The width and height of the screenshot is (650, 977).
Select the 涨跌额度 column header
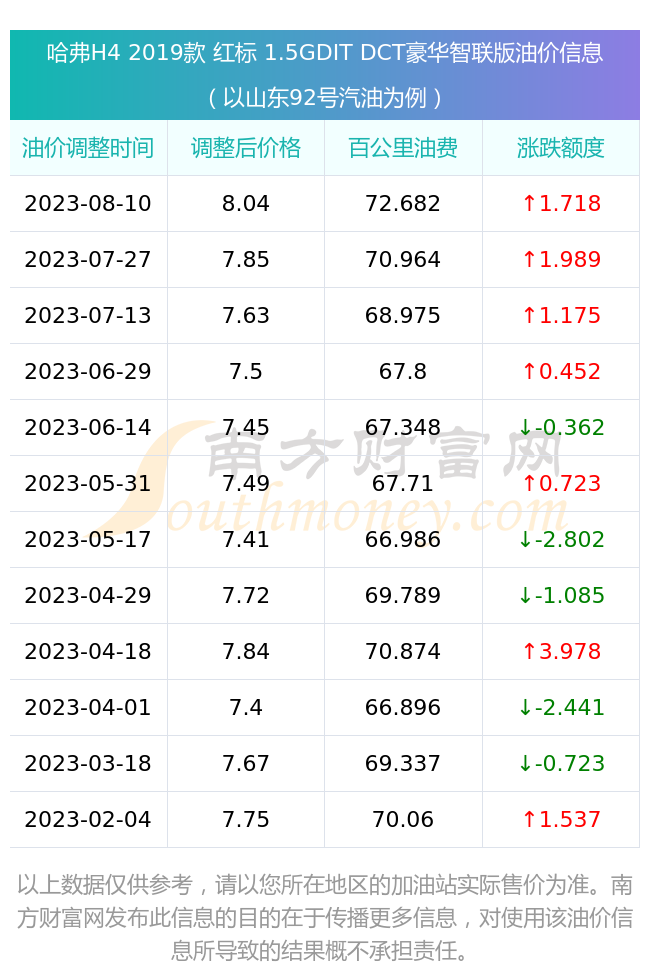561,148
